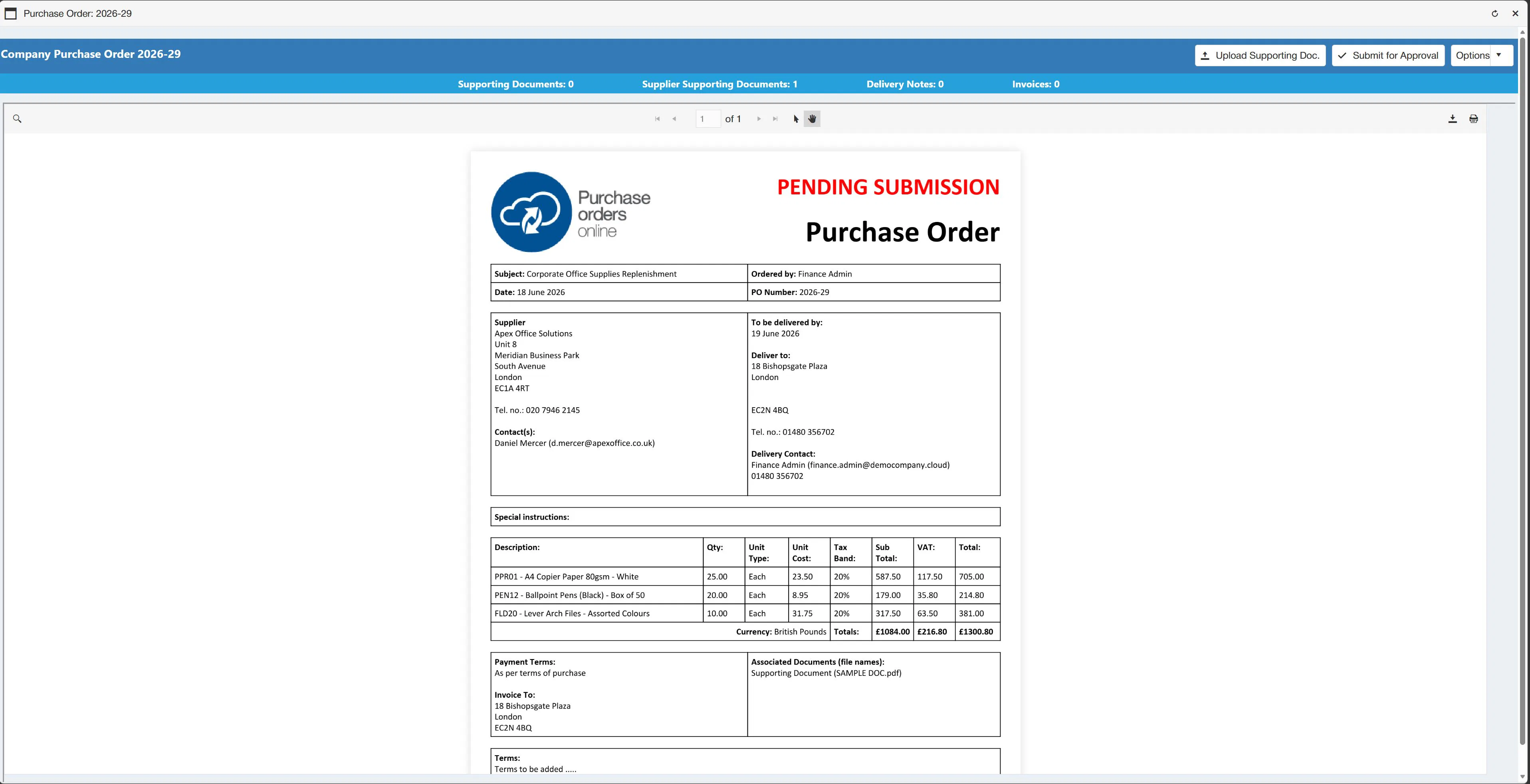This screenshot has height=784, width=1530.
Task: Click Special instructions: field
Action: [x=745, y=517]
